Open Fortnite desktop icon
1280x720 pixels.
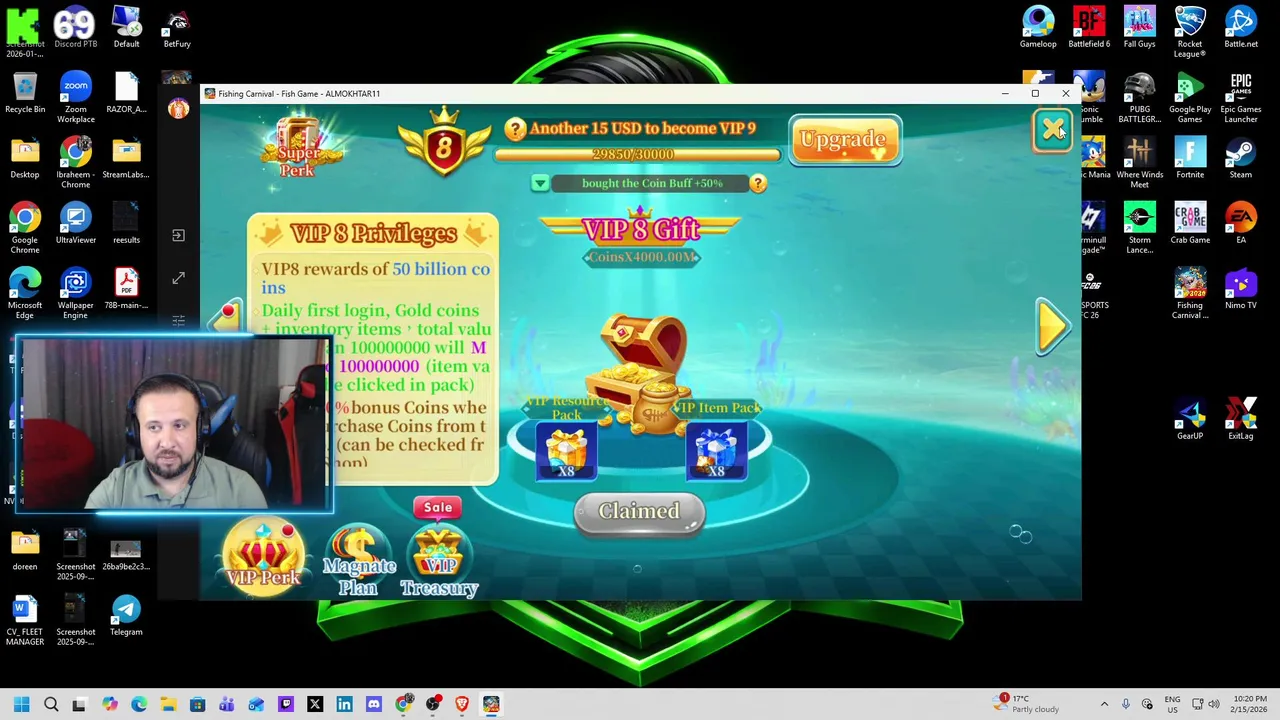click(x=1190, y=158)
